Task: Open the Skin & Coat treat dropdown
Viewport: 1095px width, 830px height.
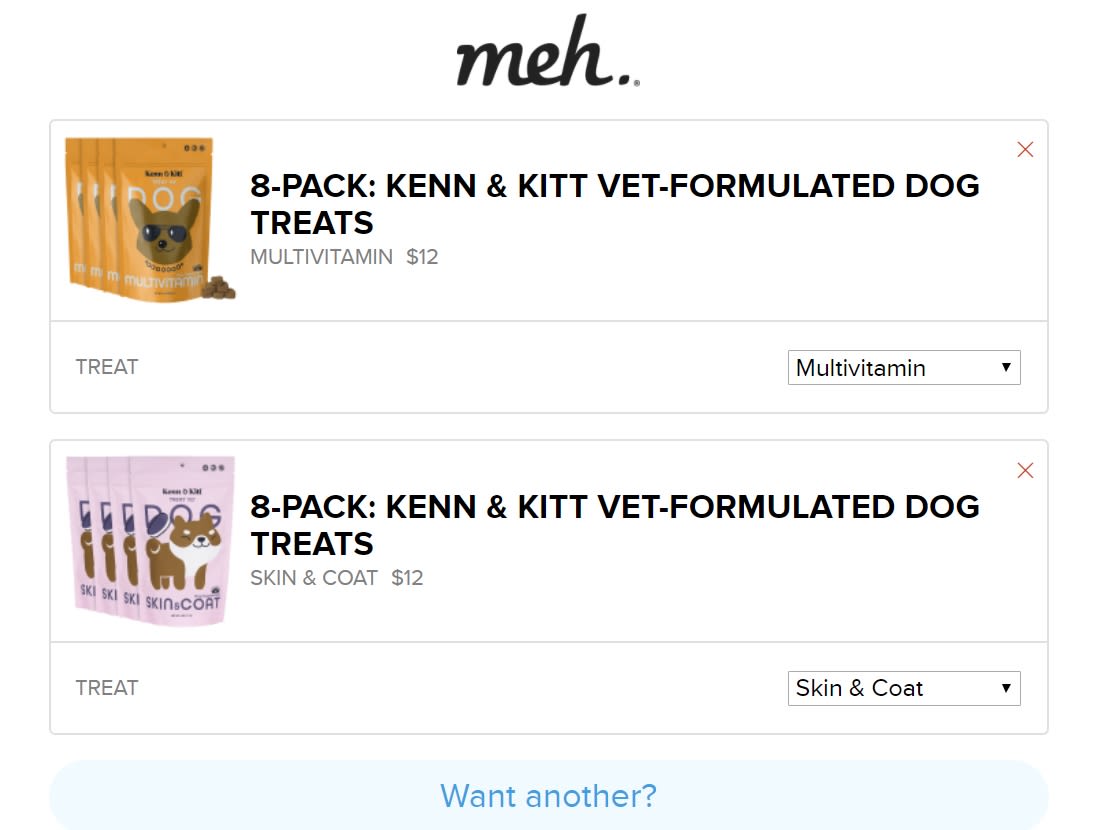Action: click(x=903, y=689)
